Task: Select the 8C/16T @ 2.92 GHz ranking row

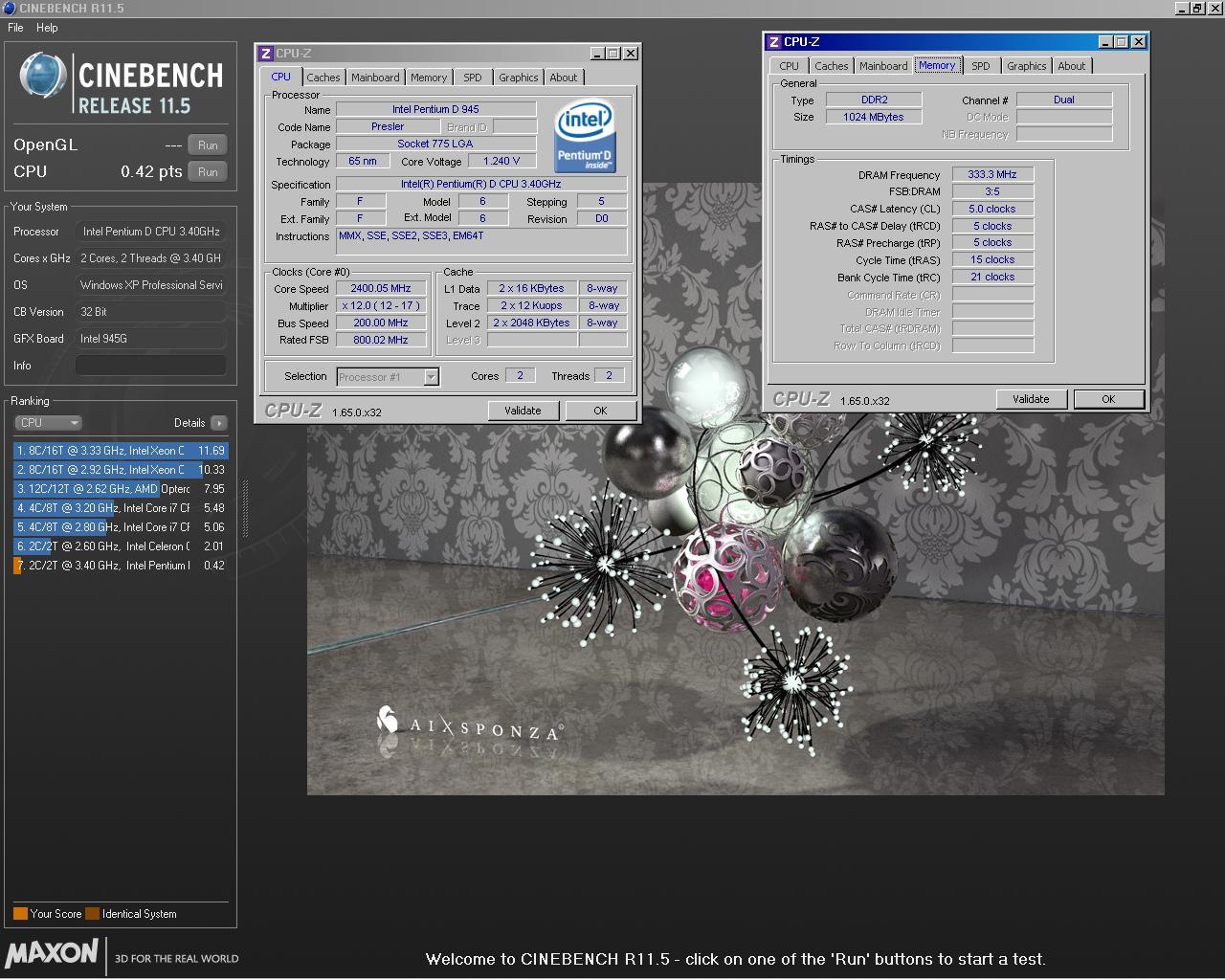Action: (121, 470)
